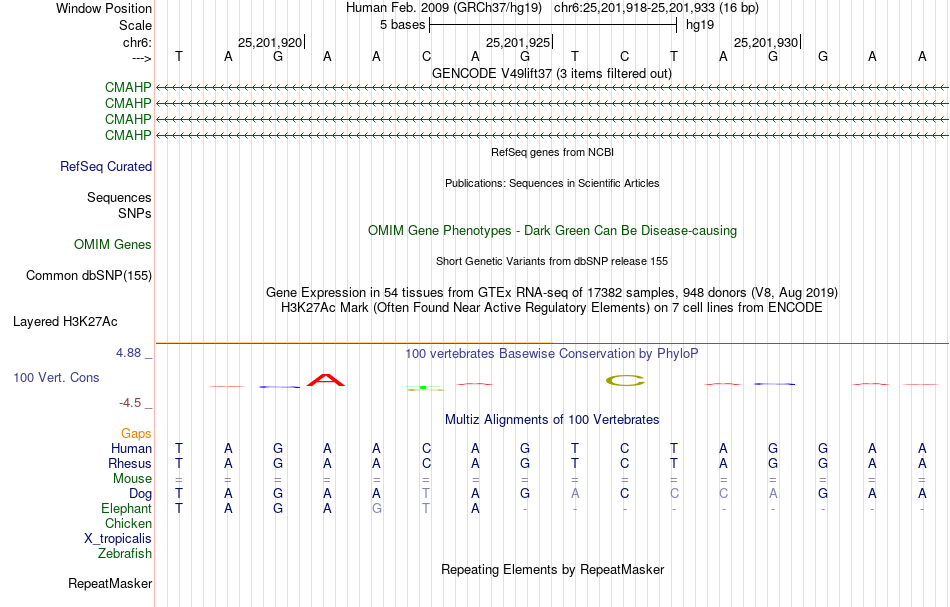Select the Rhesus species row label
Image resolution: width=950 pixels, height=607 pixels.
[130, 464]
